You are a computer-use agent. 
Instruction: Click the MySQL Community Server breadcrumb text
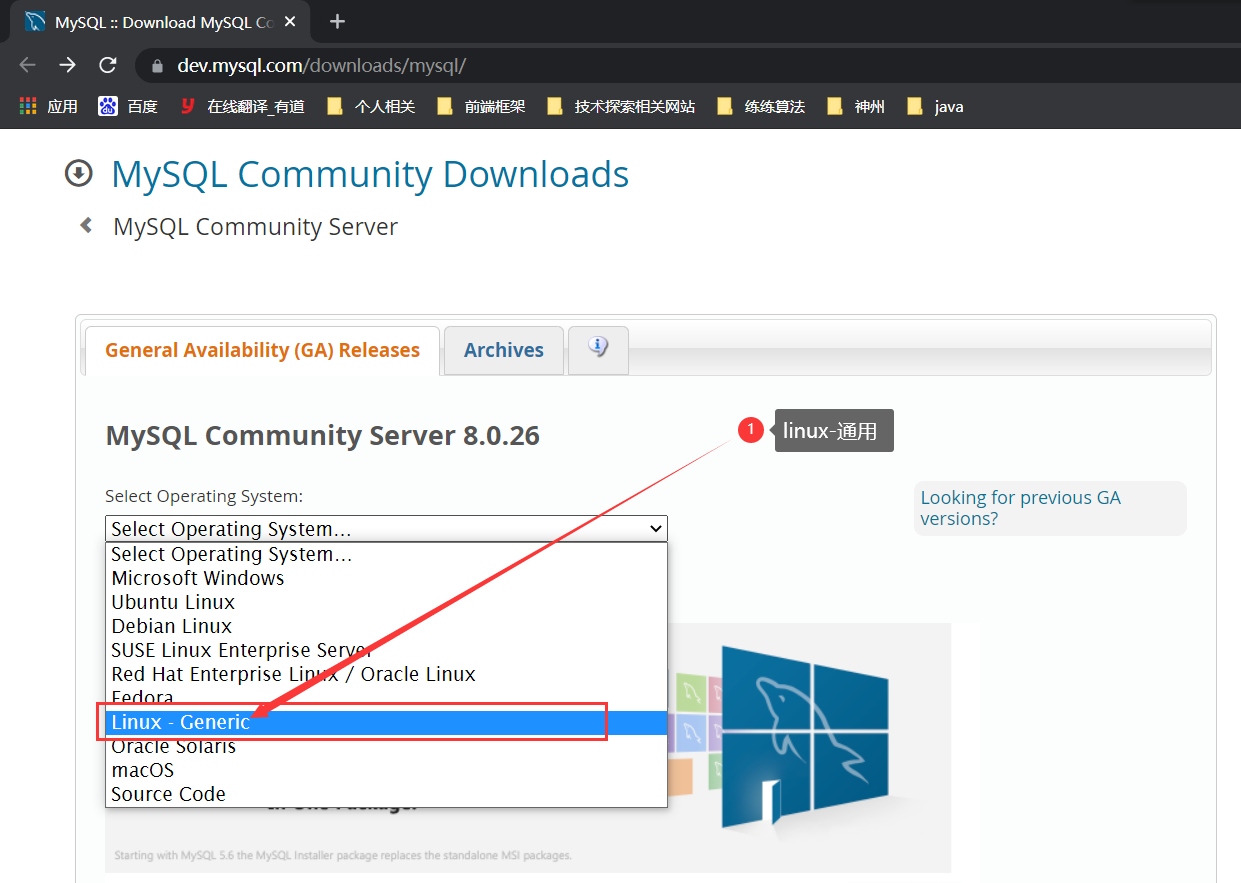click(x=255, y=227)
